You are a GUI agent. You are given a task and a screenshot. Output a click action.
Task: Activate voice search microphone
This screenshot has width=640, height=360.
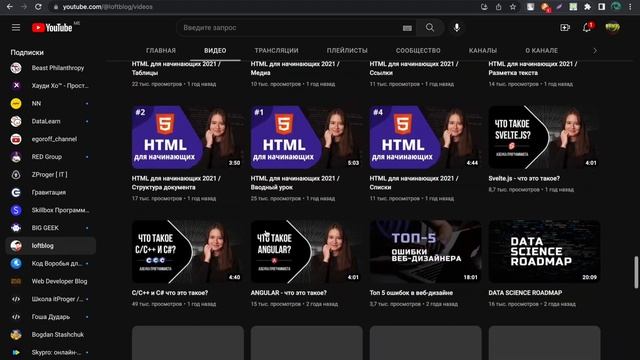coord(457,27)
